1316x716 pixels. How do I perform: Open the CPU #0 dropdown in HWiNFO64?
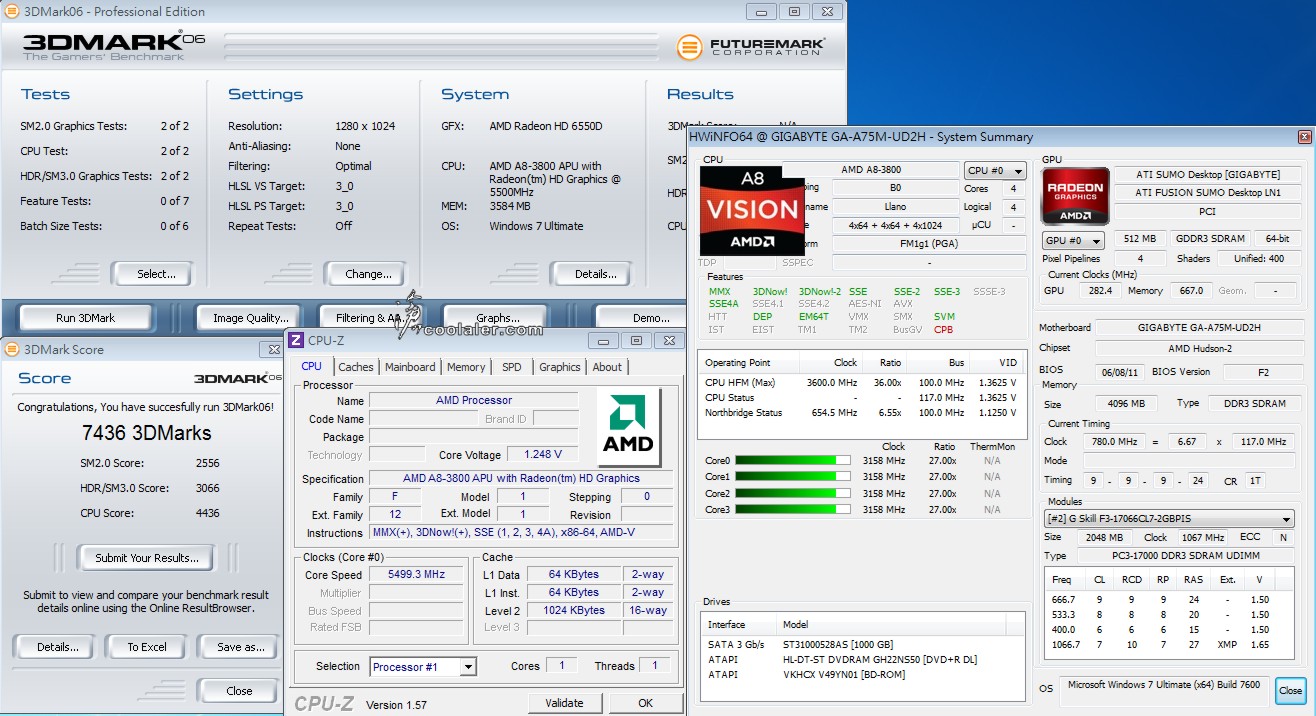(995, 171)
